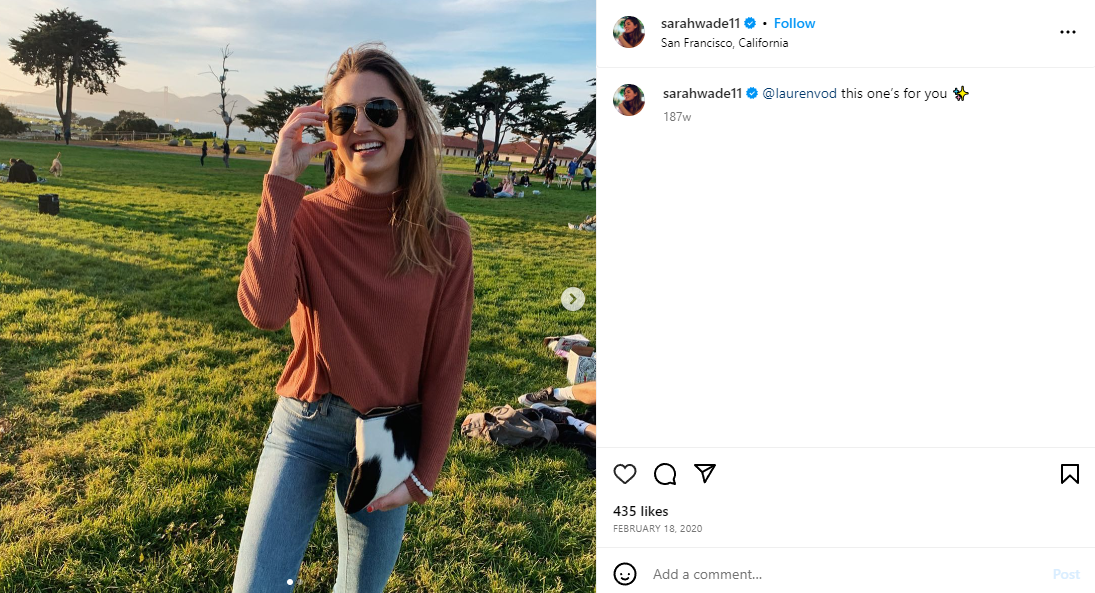Click the Follow link beside sarahwade11

794,23
